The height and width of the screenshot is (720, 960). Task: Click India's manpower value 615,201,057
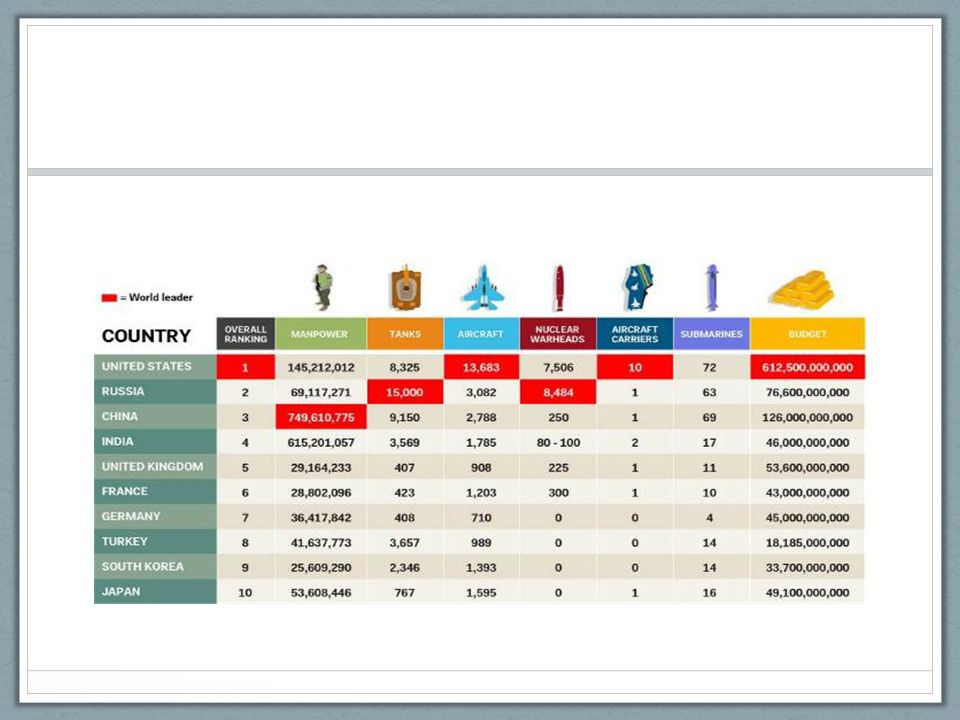pyautogui.click(x=321, y=443)
